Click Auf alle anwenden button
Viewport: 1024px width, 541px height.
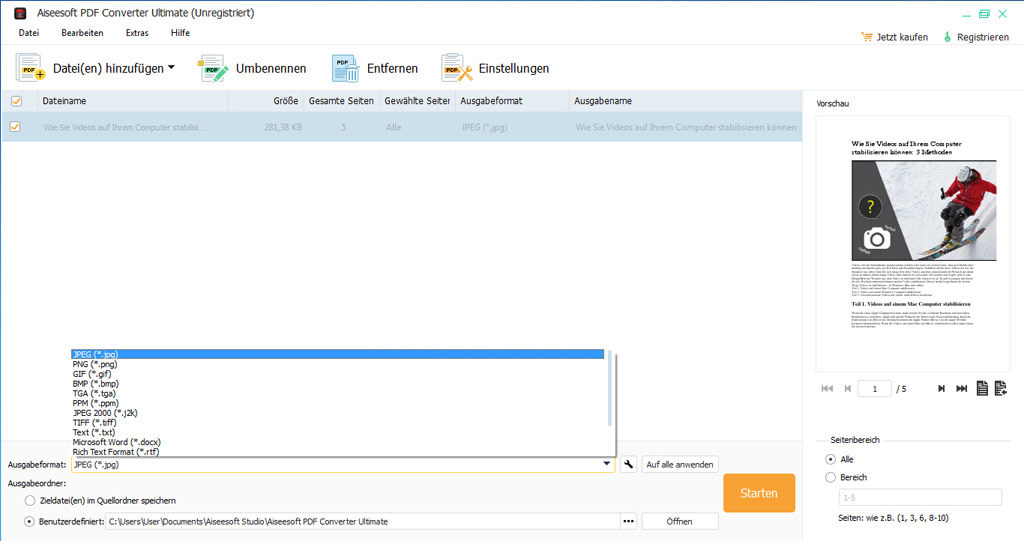680,465
